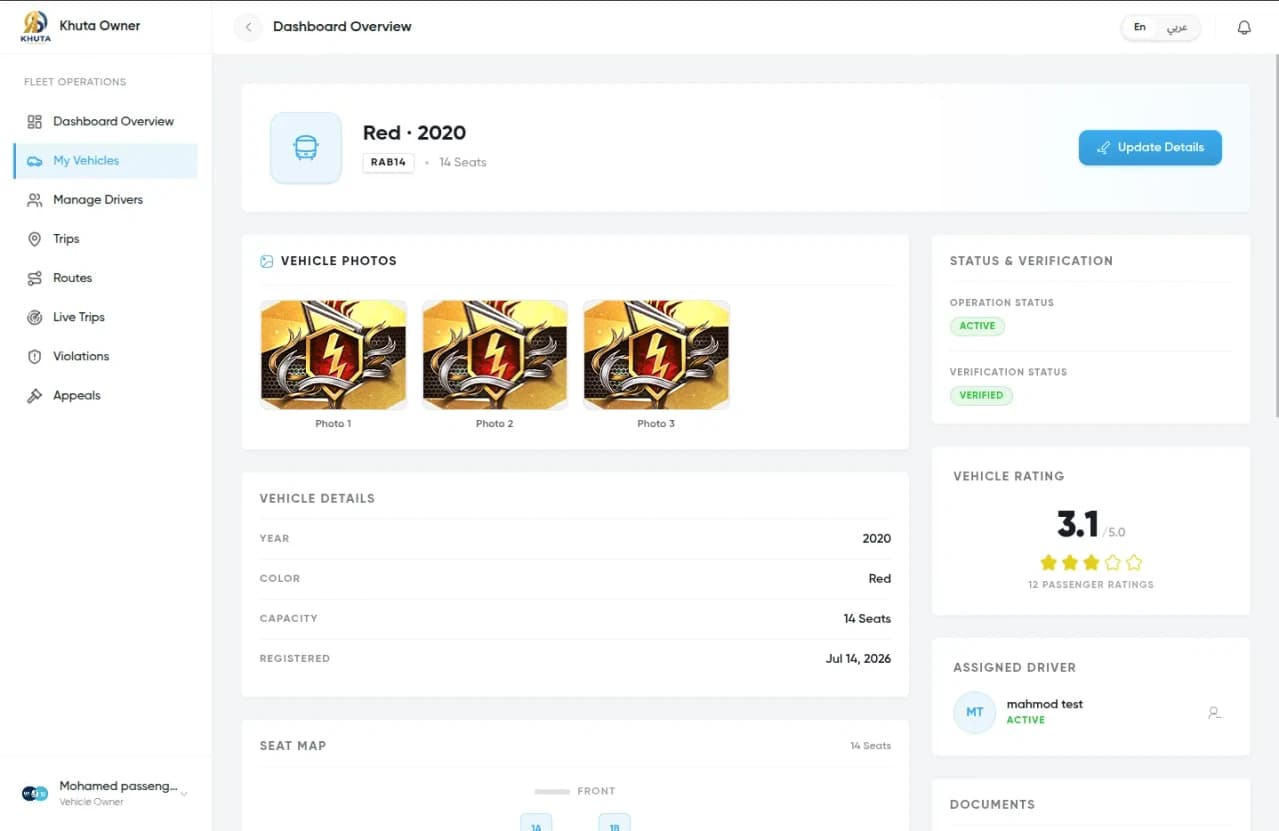Open Live Trips page

pos(105,316)
